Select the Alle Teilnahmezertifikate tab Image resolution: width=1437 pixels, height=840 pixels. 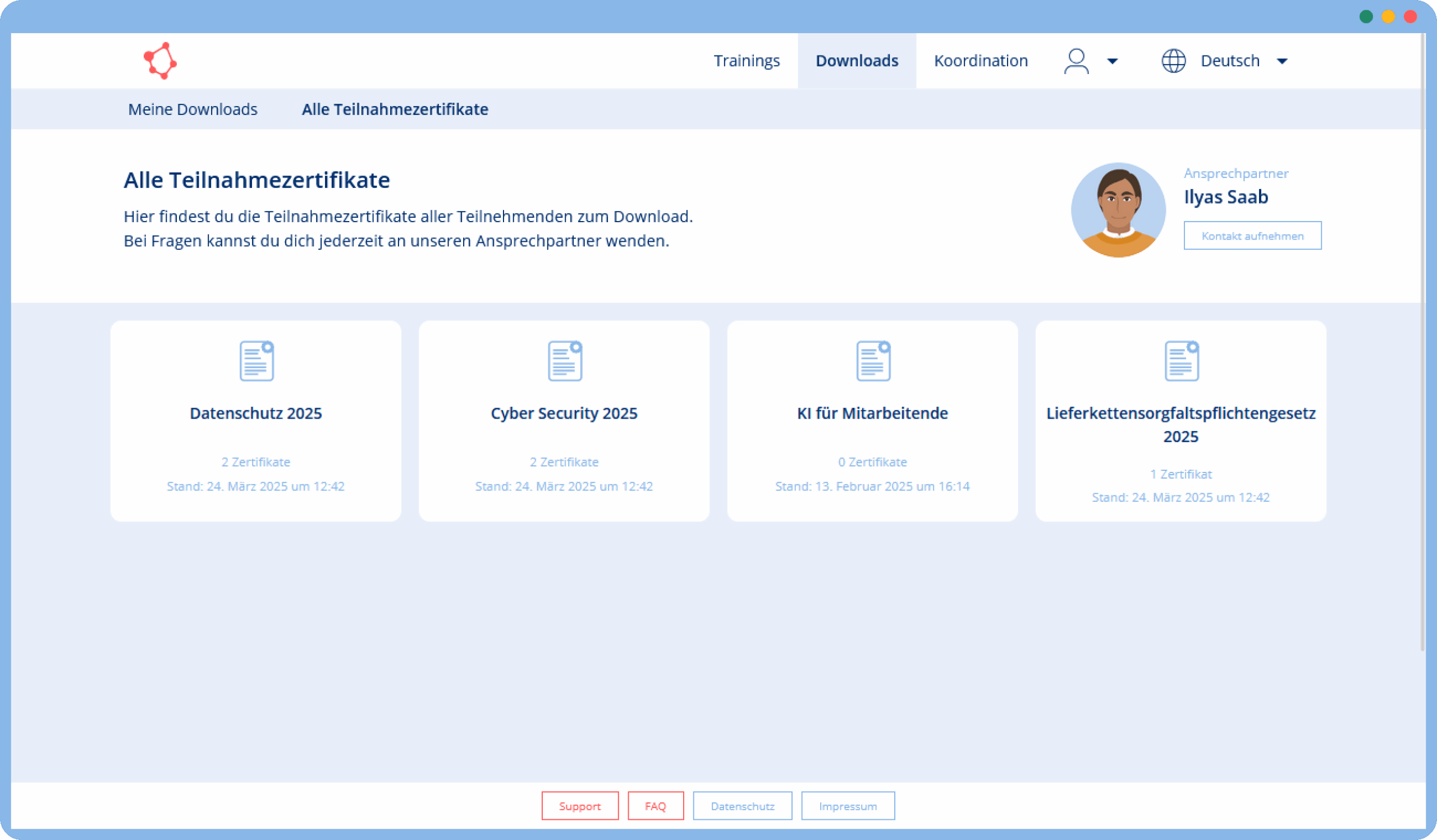[395, 109]
